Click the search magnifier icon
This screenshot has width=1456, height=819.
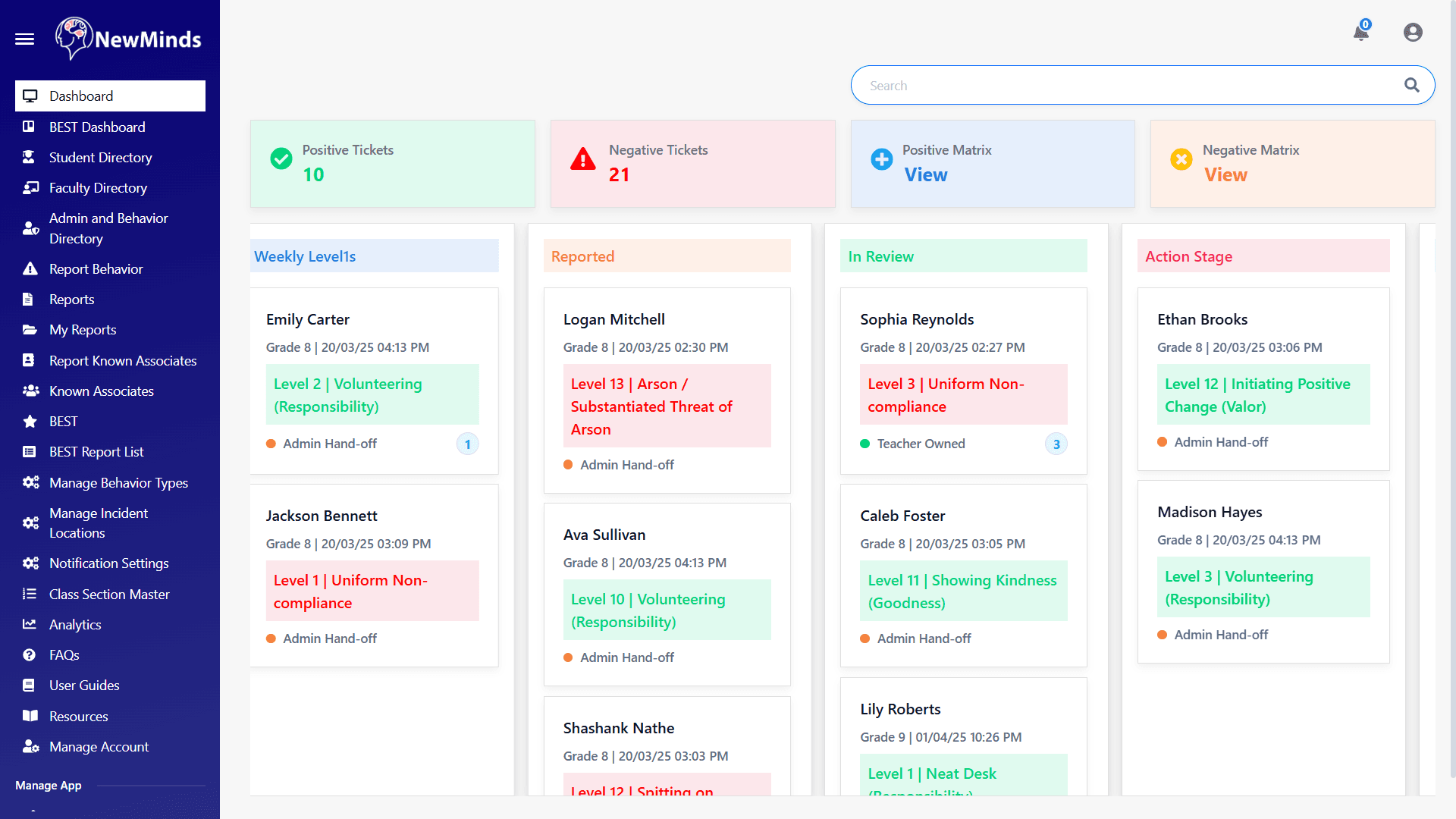(x=1411, y=85)
